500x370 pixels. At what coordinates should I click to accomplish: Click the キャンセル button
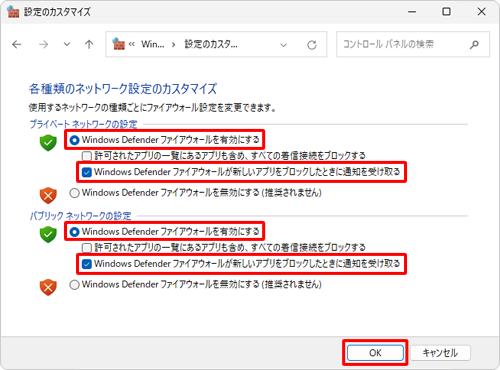pyautogui.click(x=440, y=353)
